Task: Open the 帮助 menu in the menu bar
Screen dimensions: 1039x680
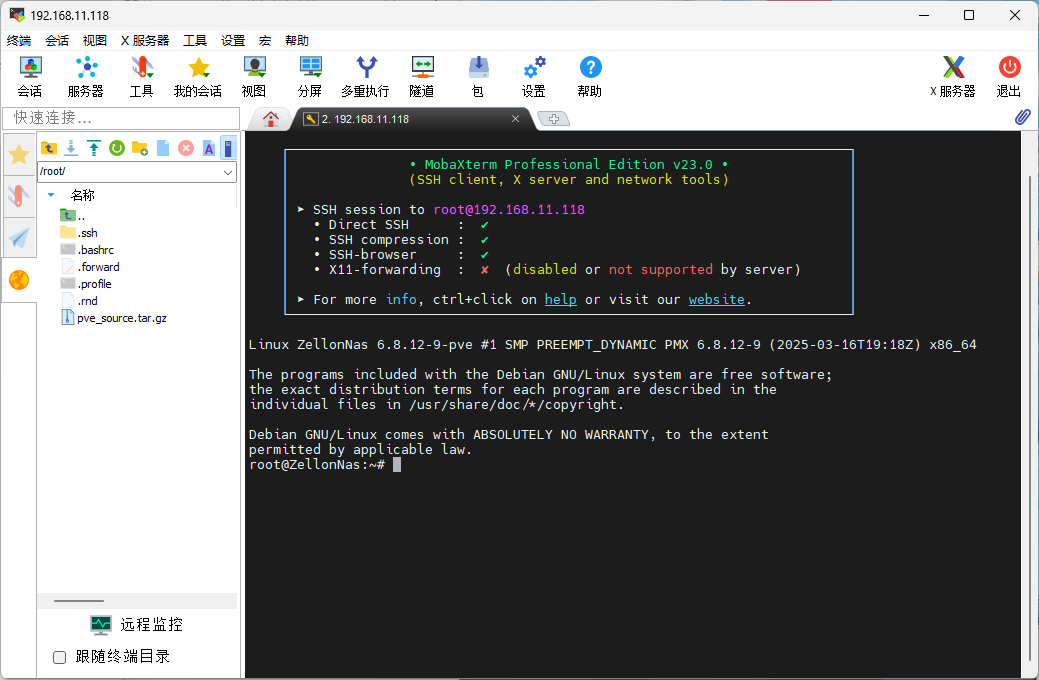Action: [x=297, y=40]
